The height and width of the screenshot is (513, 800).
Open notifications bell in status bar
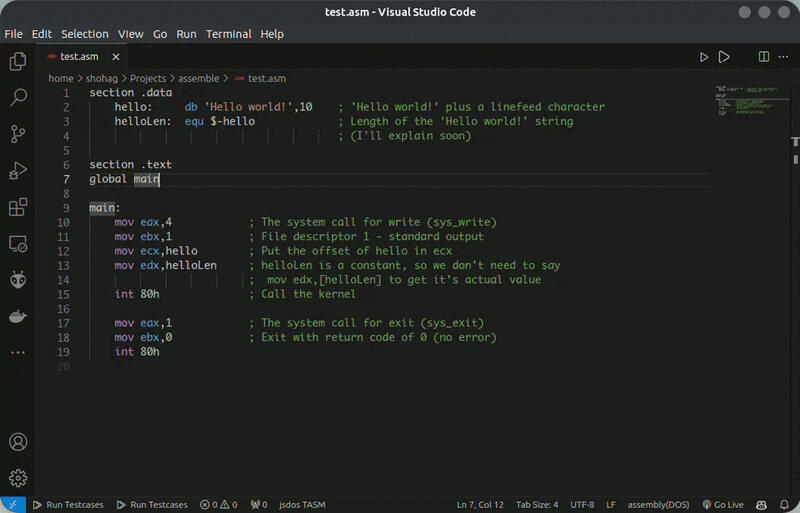click(x=784, y=504)
